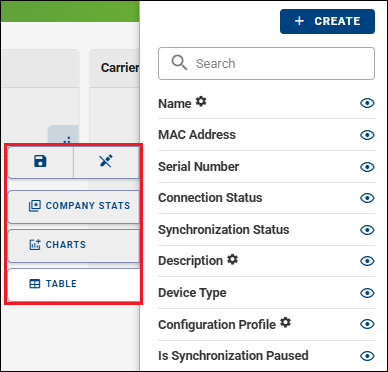Open the Configuration Profile gear icon
Screen dimensions: 388x372
(x=285, y=322)
